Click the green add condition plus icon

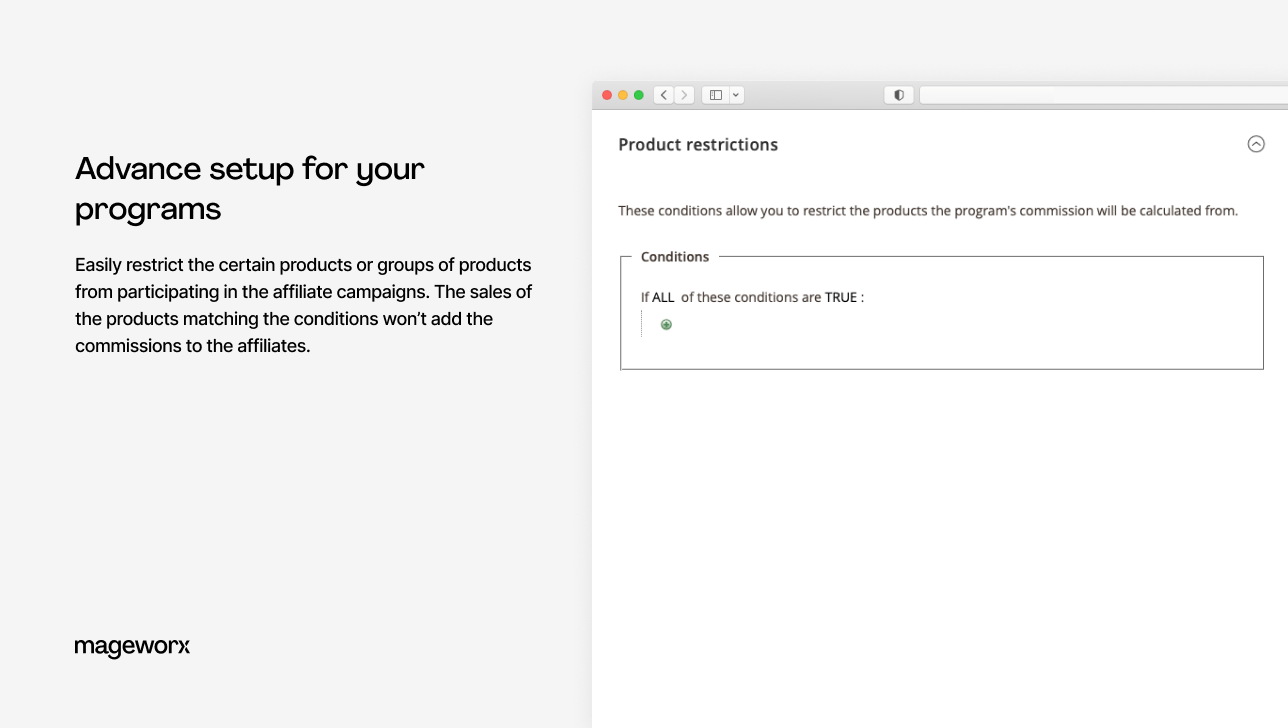[666, 324]
